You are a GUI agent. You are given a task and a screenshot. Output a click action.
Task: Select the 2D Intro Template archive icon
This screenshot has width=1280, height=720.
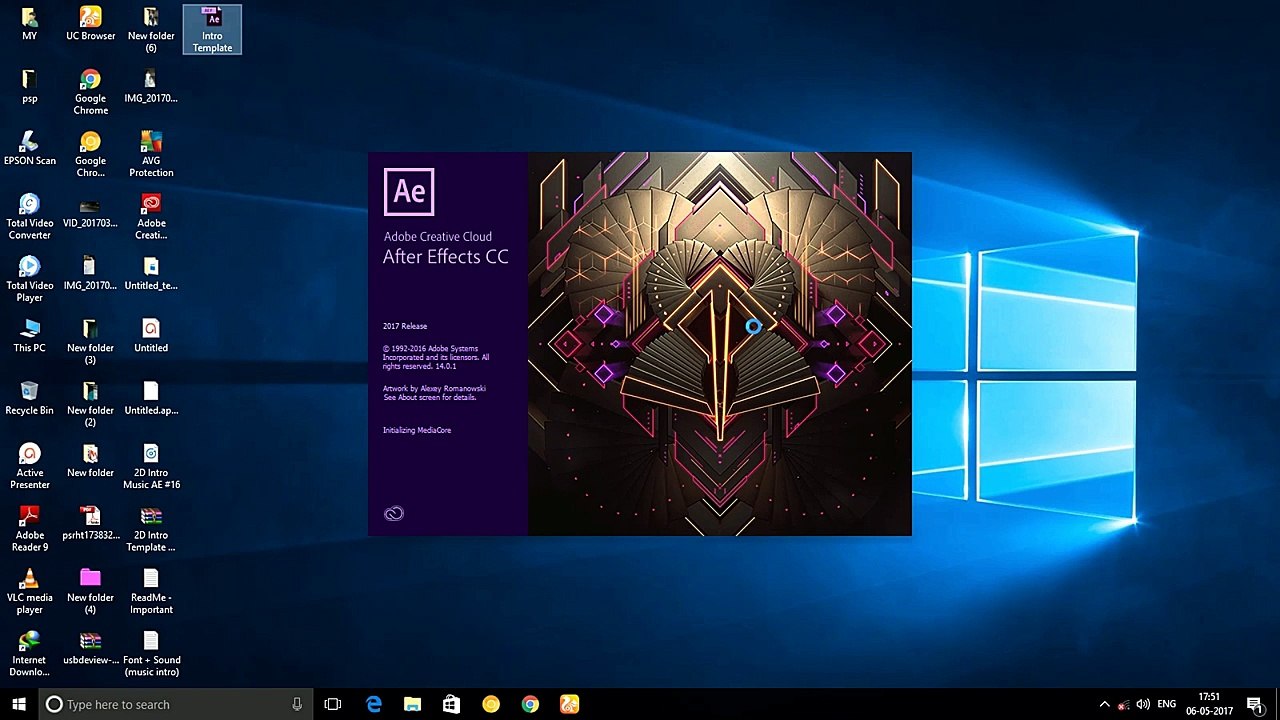click(151, 528)
